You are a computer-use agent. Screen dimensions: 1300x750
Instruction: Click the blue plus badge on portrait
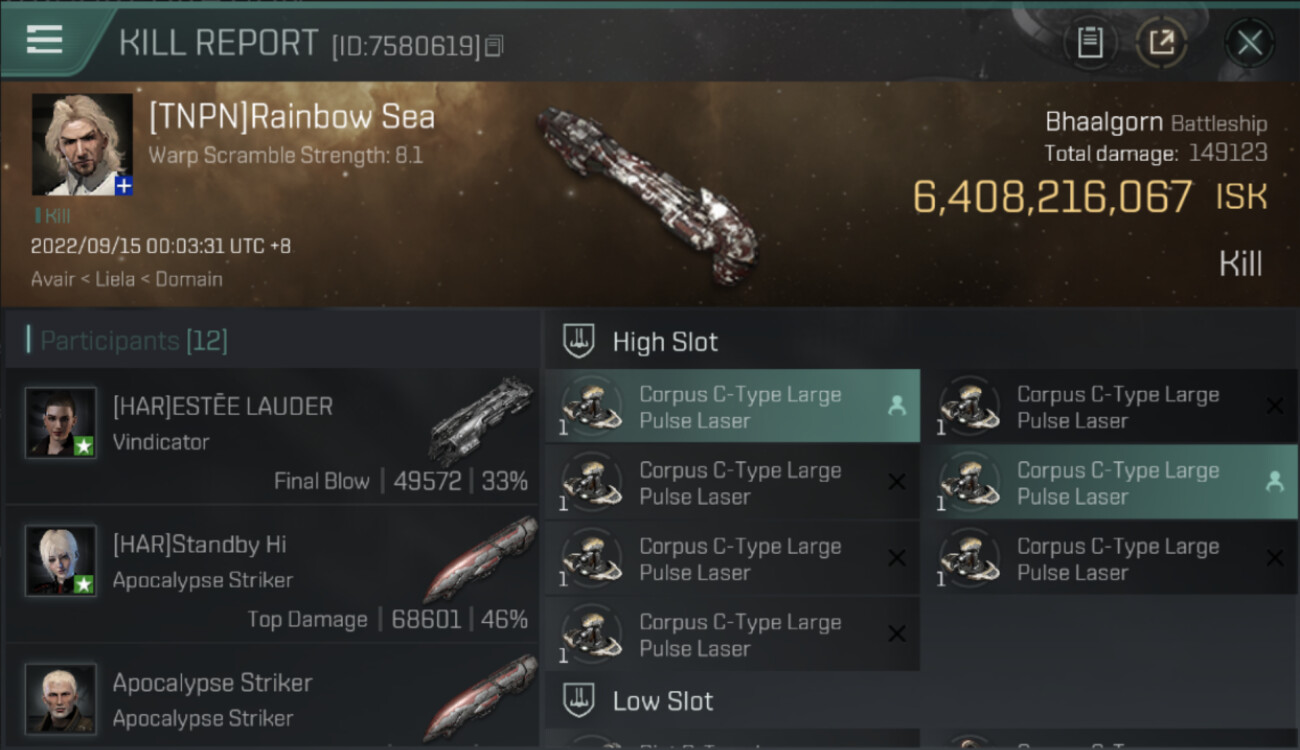pyautogui.click(x=123, y=186)
